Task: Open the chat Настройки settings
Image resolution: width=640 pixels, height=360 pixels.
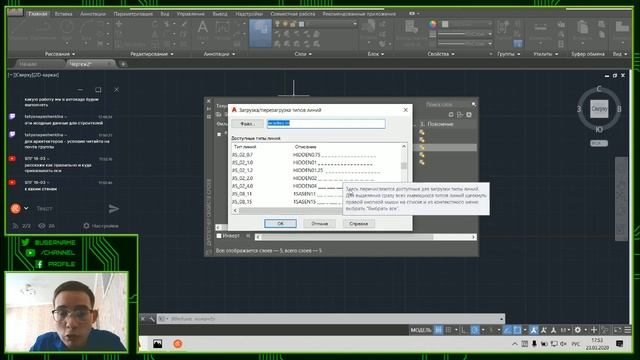Action: click(101, 226)
